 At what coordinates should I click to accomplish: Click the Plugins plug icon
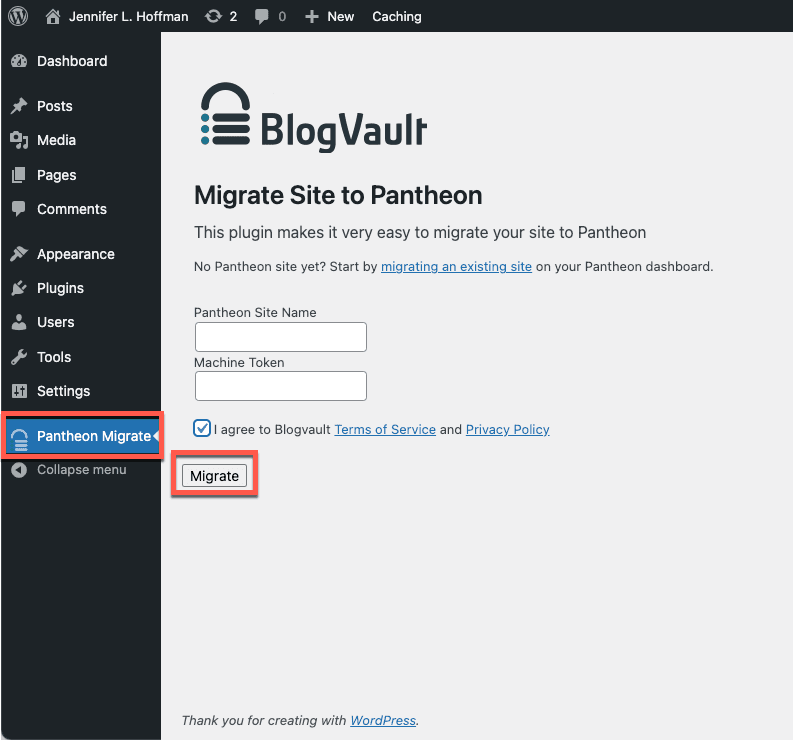coord(19,288)
